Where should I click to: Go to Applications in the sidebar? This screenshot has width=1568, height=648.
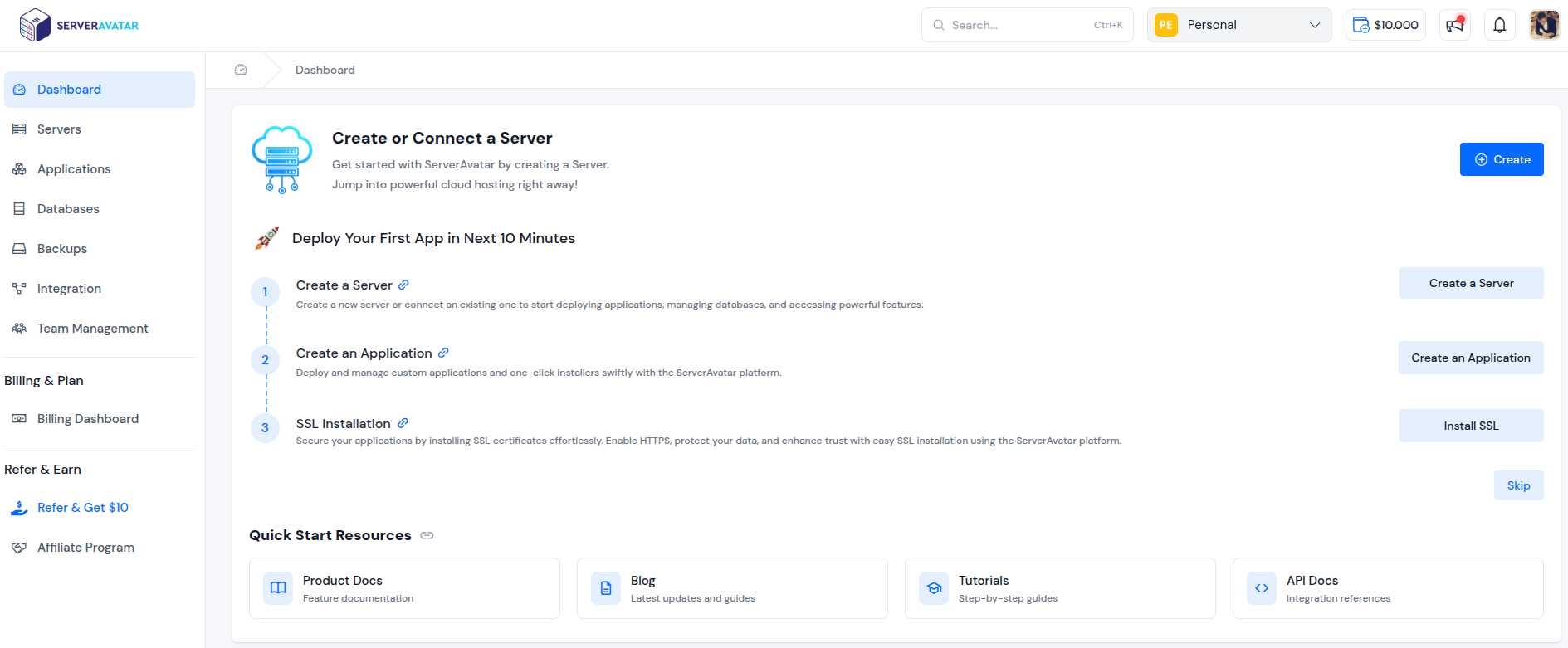pos(74,169)
